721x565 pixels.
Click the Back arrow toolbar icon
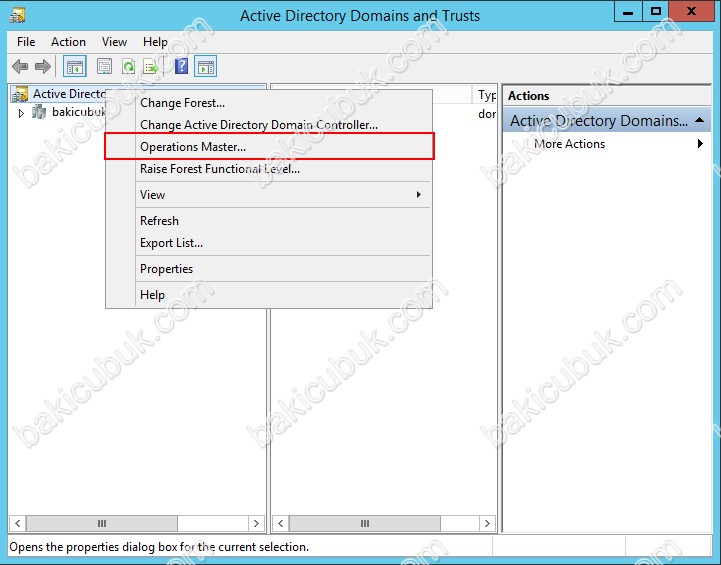point(20,67)
